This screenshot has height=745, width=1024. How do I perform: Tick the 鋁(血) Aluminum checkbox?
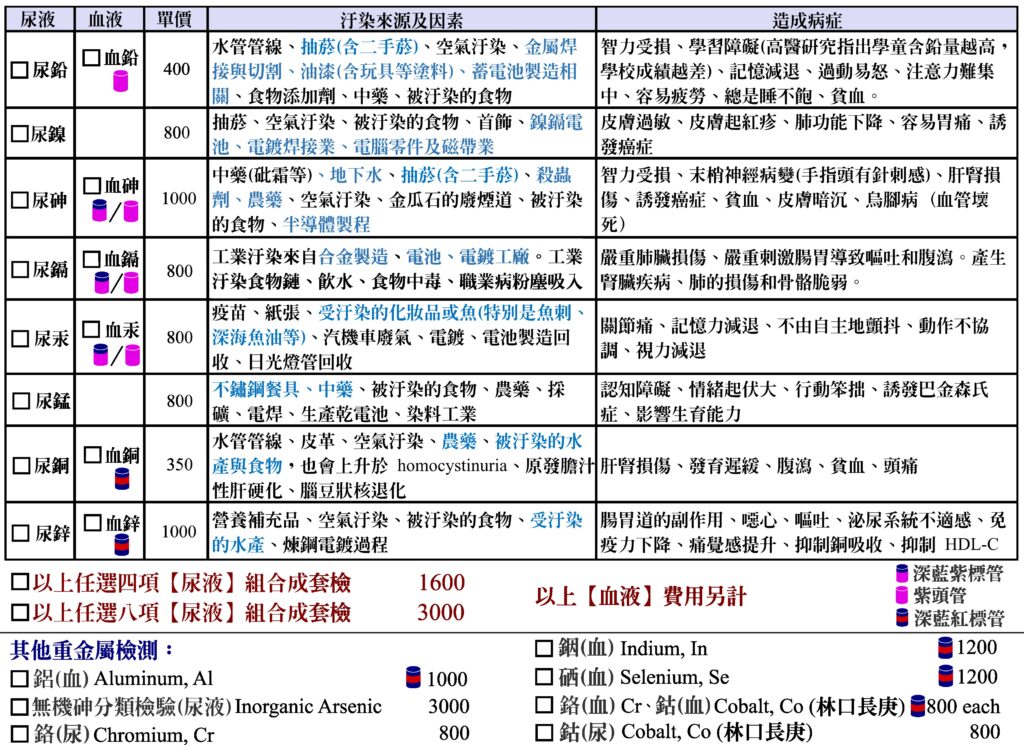(x=20, y=679)
